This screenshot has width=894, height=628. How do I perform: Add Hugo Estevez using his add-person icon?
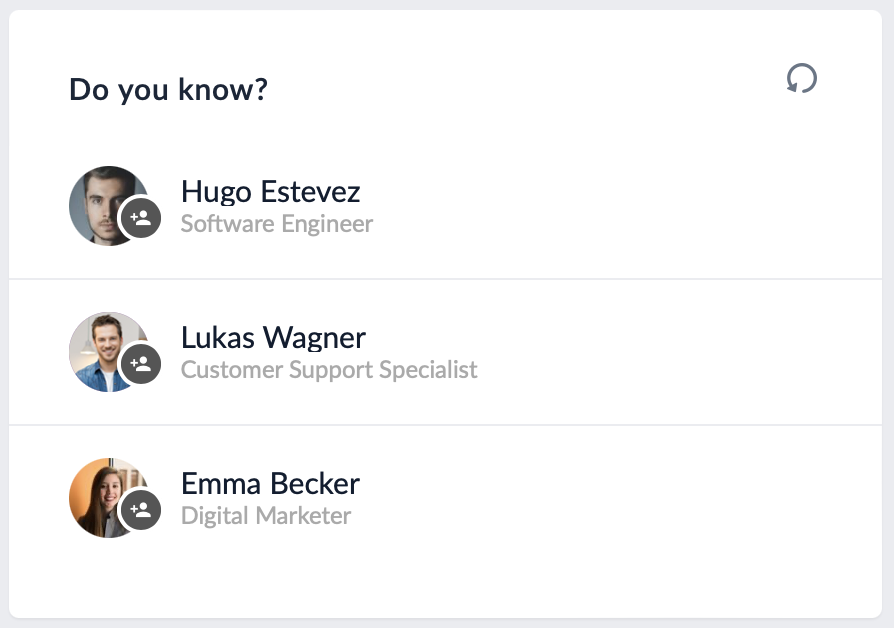coord(139,219)
